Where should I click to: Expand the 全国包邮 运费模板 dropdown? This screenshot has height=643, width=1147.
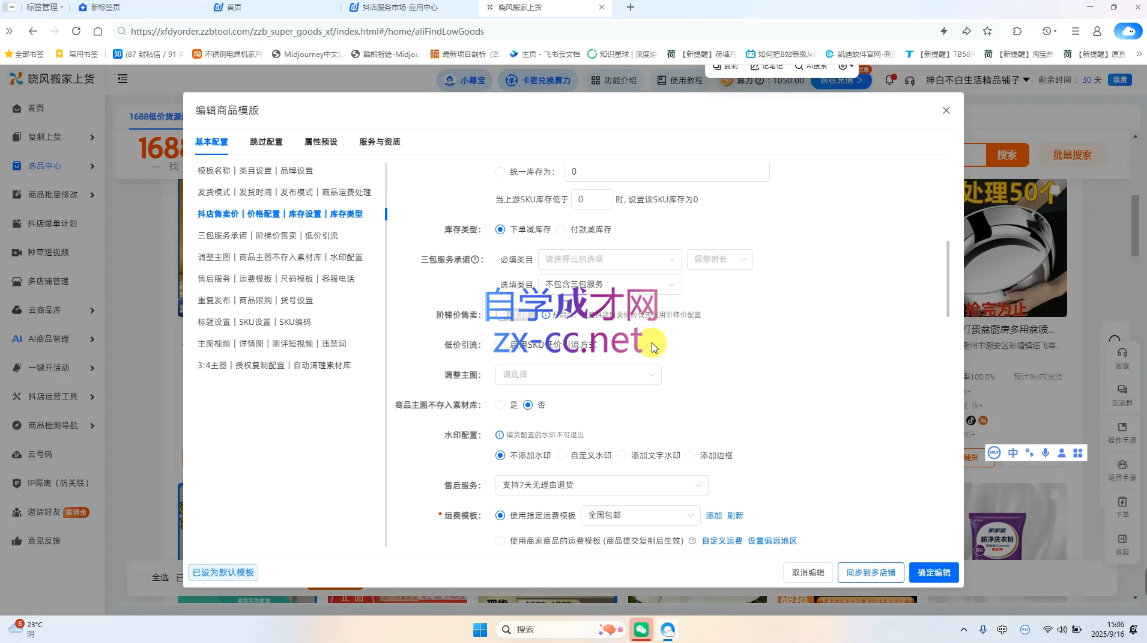click(x=640, y=515)
